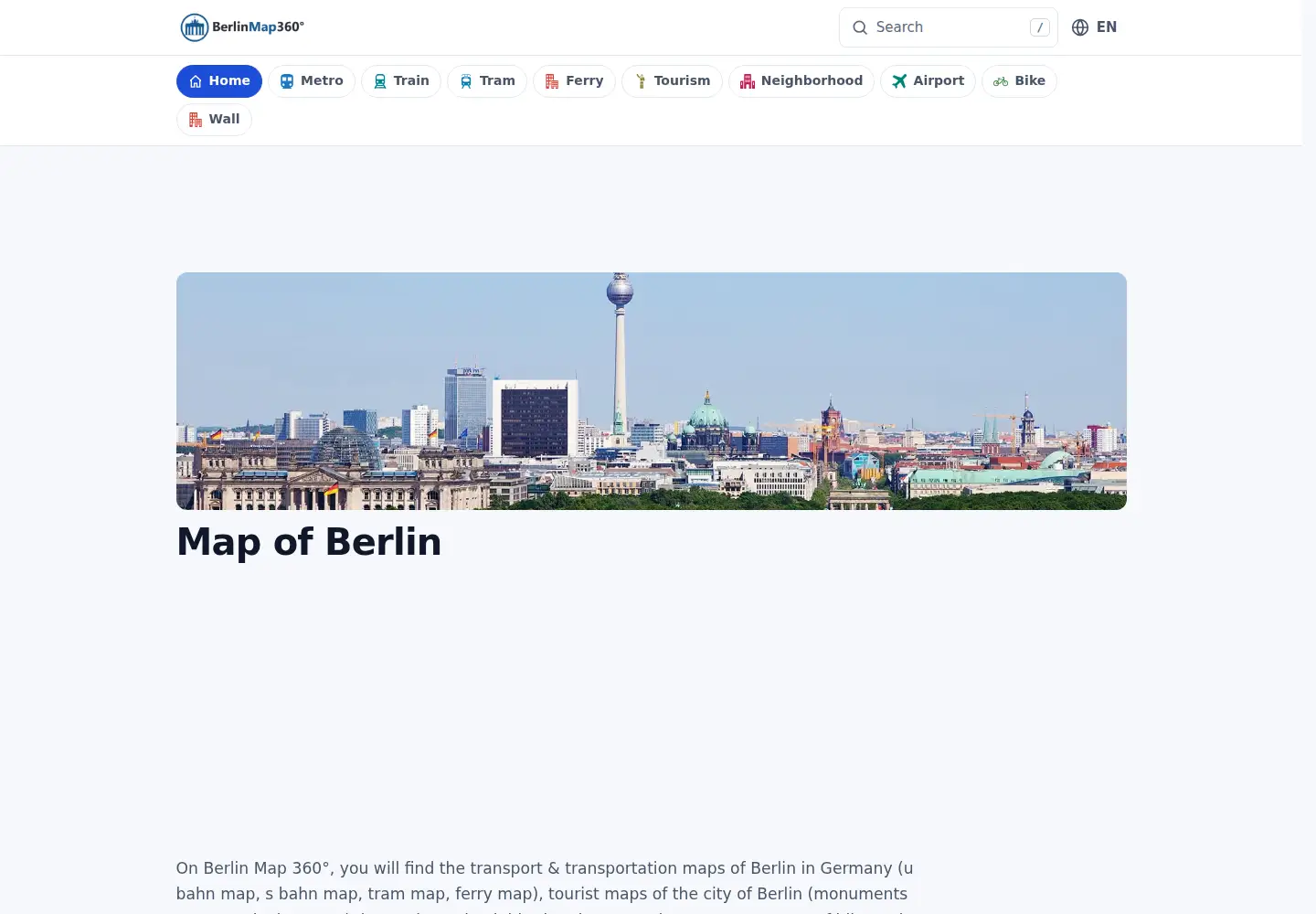This screenshot has width=1316, height=914.
Task: Click the tram icon
Action: click(x=466, y=81)
